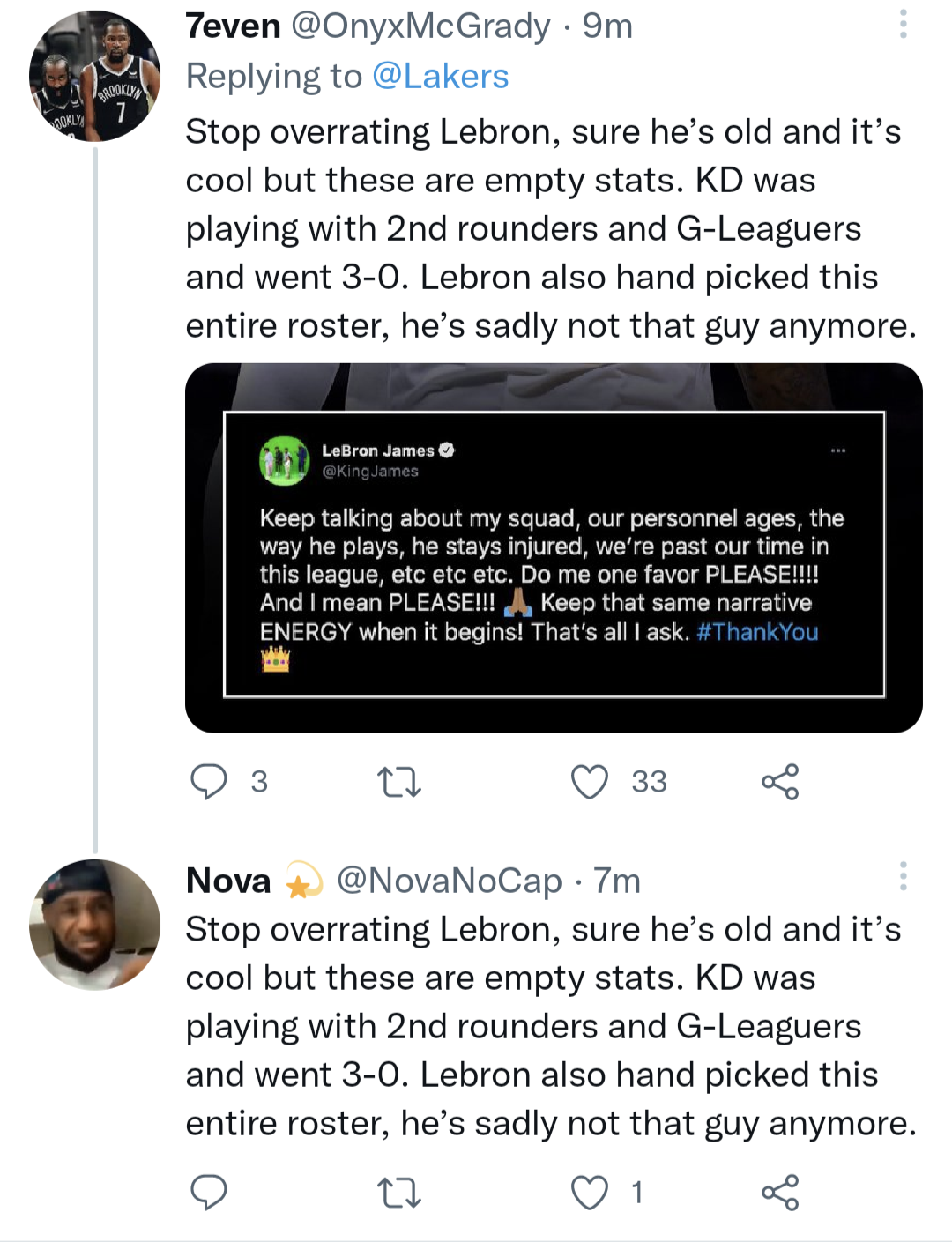Screen dimensions: 952x1242
Task: Open more options on 7even's tweet
Action: click(x=903, y=25)
